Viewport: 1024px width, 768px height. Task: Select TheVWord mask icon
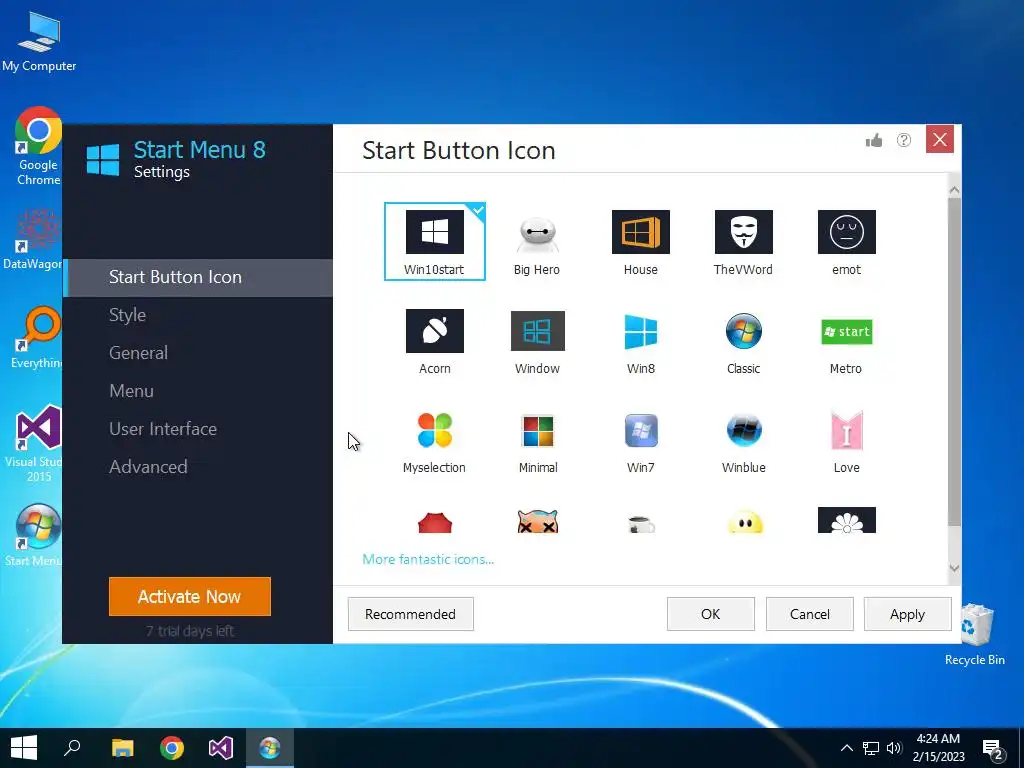point(743,241)
